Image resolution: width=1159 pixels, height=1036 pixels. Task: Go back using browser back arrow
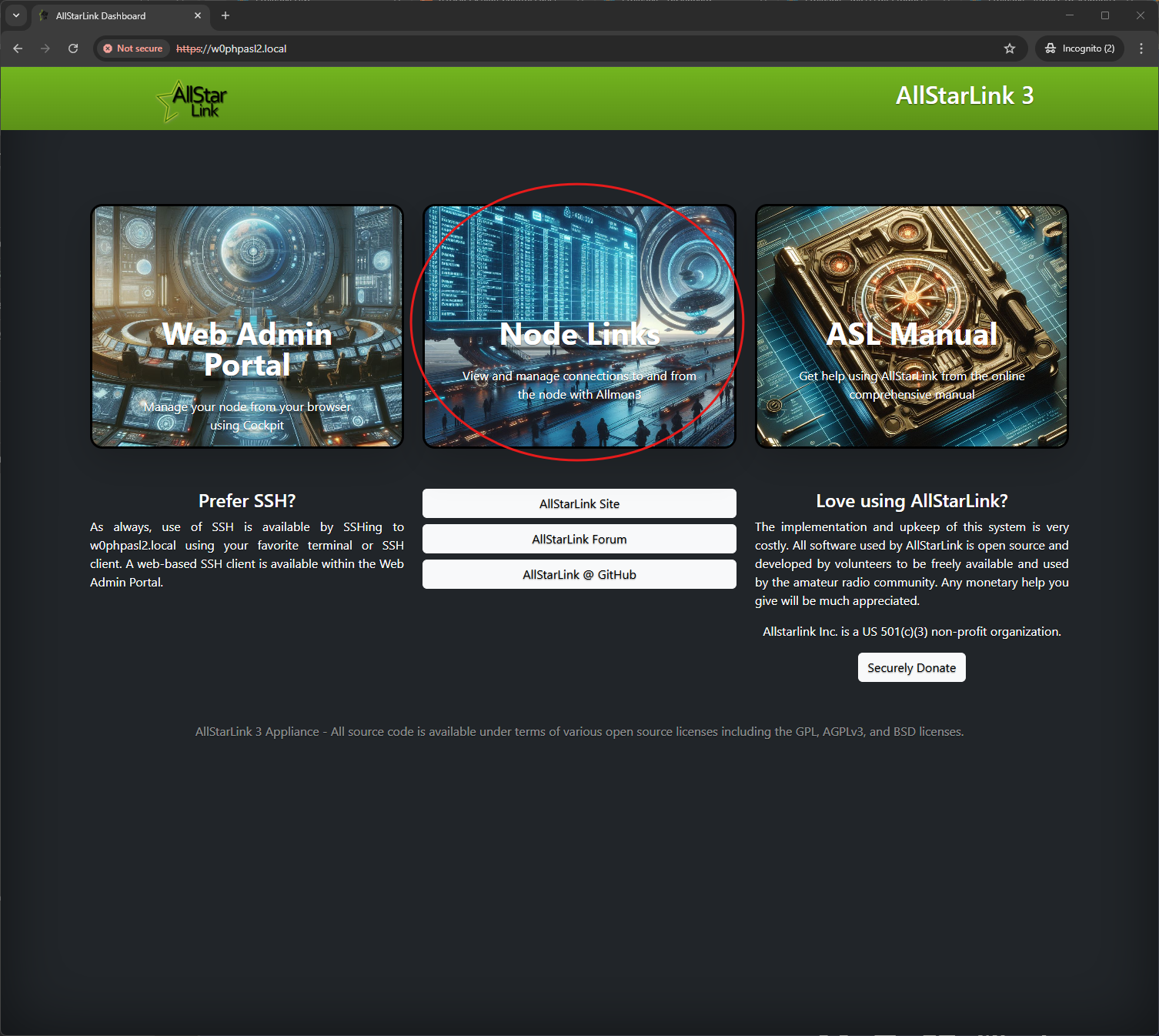(18, 48)
